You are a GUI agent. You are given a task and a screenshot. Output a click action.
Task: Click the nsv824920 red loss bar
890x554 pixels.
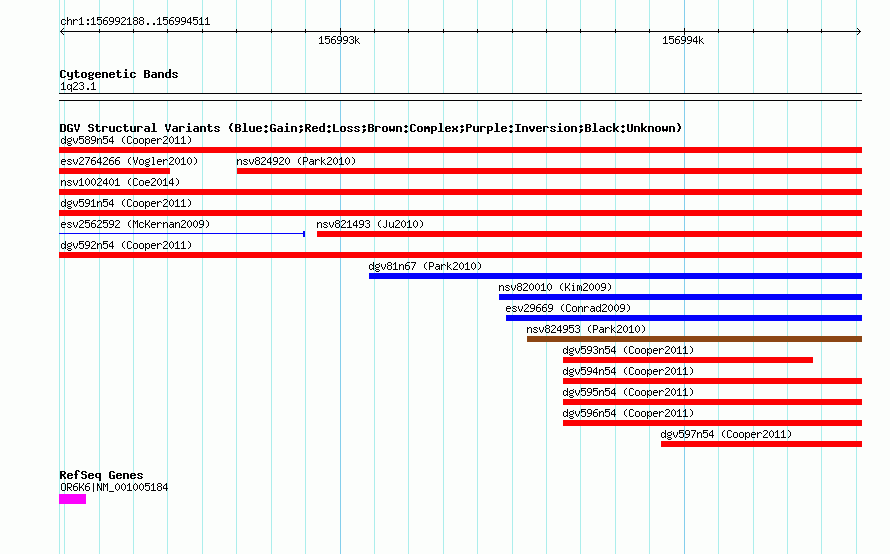549,171
